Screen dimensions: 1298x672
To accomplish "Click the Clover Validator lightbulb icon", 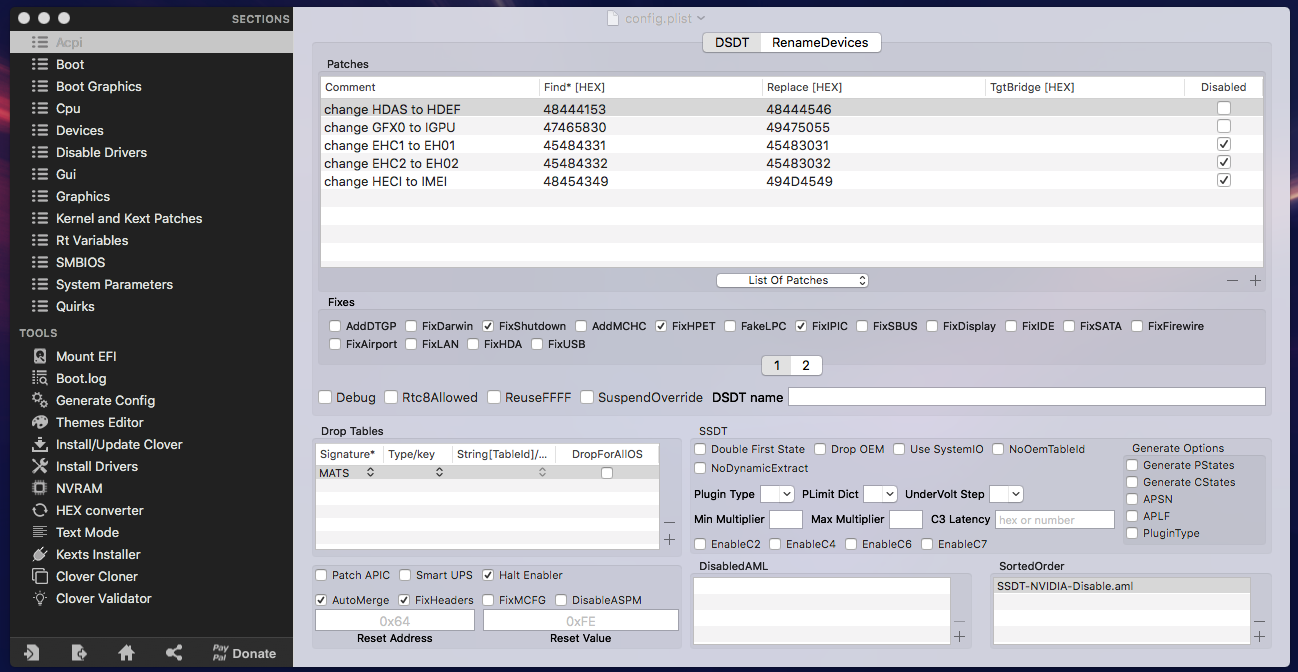I will coord(40,598).
